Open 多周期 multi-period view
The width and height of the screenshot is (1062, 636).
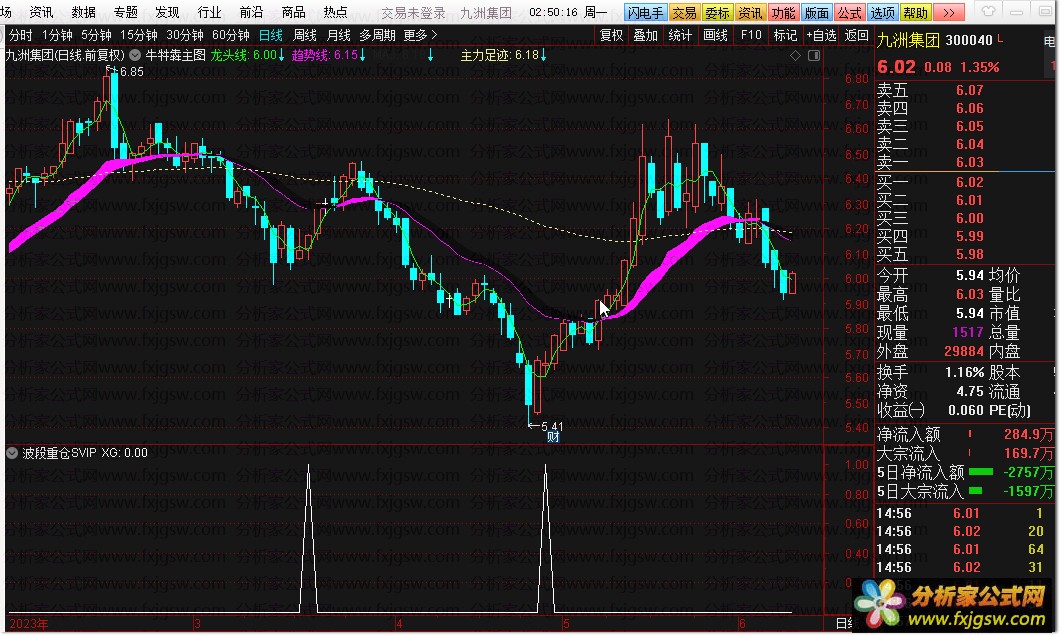tap(377, 35)
